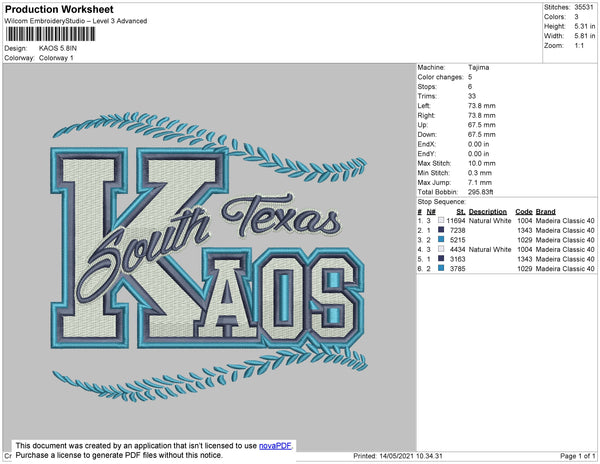Open the novaPDF link
600x464 pixels.
tap(276, 446)
